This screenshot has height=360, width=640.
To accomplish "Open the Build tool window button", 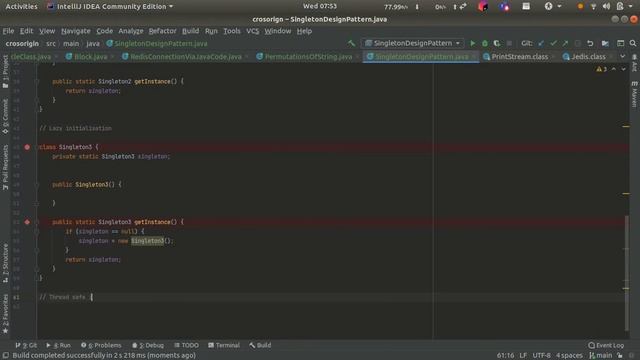I will click(x=260, y=345).
